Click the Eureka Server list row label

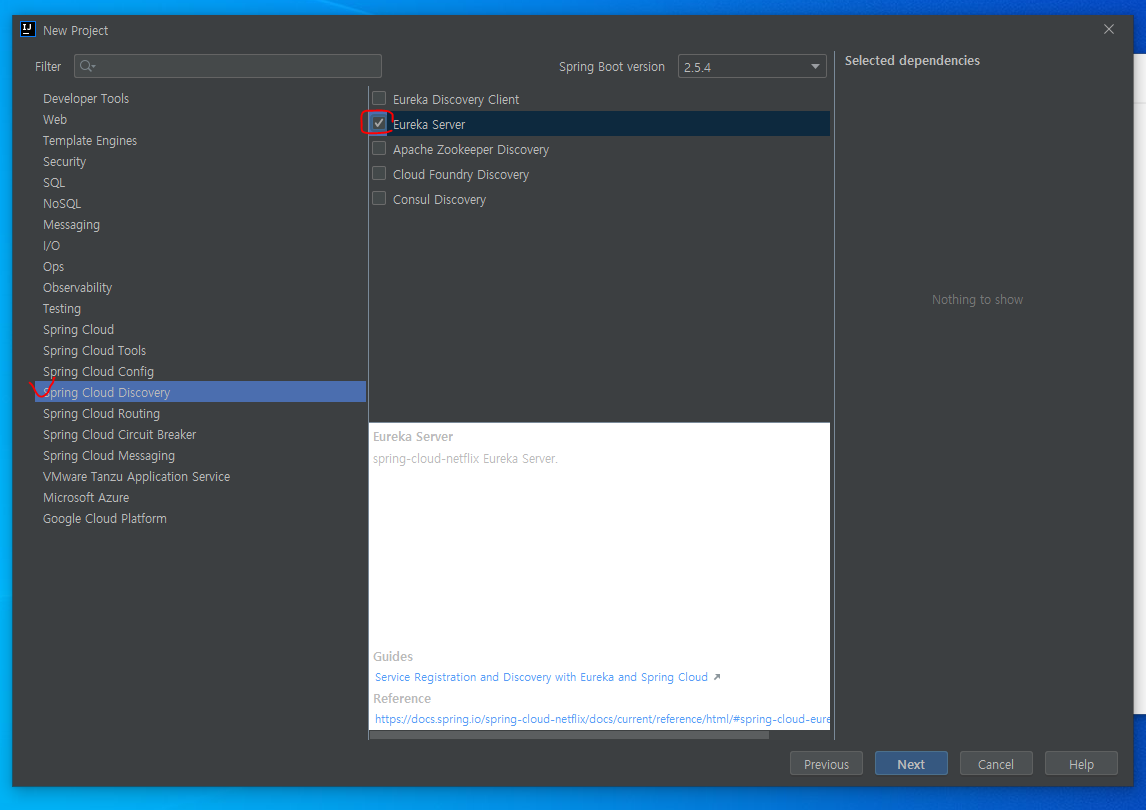[429, 124]
